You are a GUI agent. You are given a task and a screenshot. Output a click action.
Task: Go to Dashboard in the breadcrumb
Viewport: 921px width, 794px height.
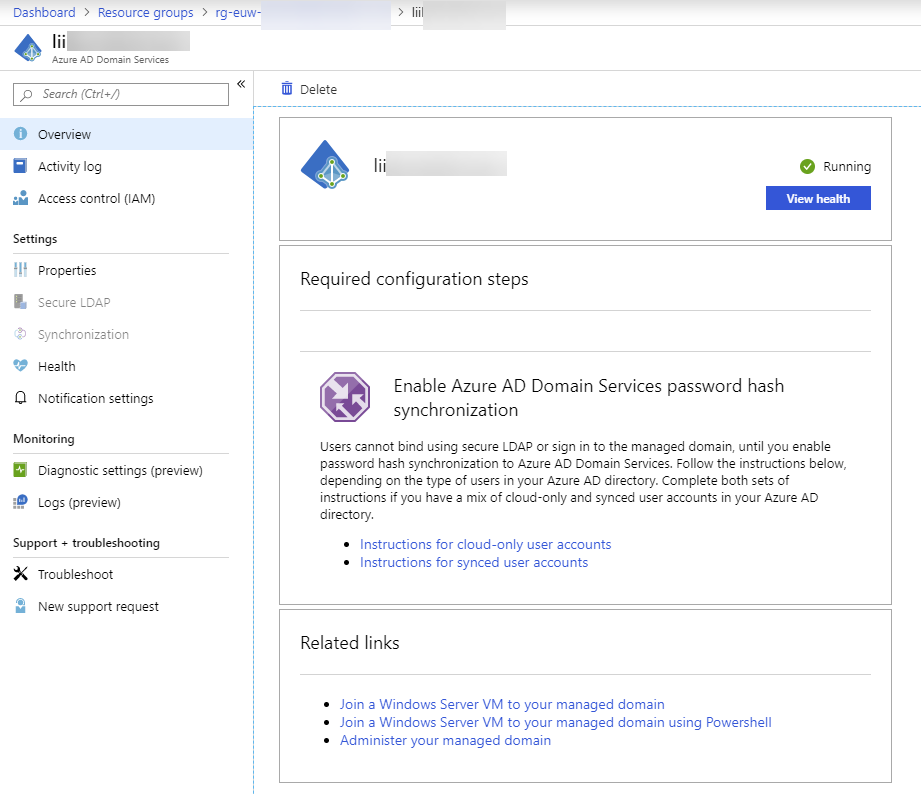click(x=44, y=12)
